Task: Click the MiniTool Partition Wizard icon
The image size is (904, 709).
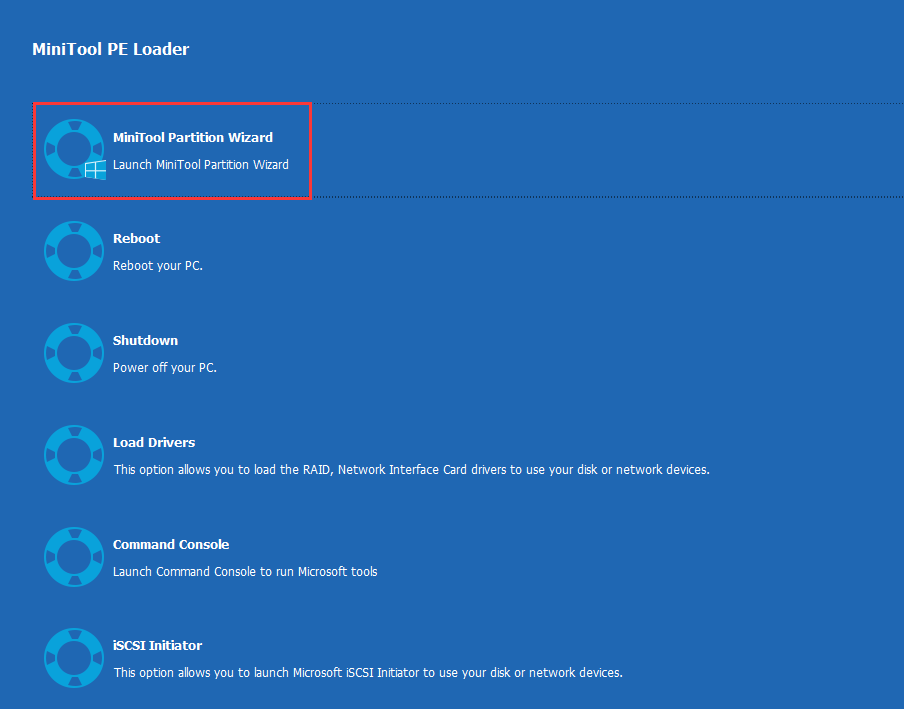Action: [x=73, y=149]
